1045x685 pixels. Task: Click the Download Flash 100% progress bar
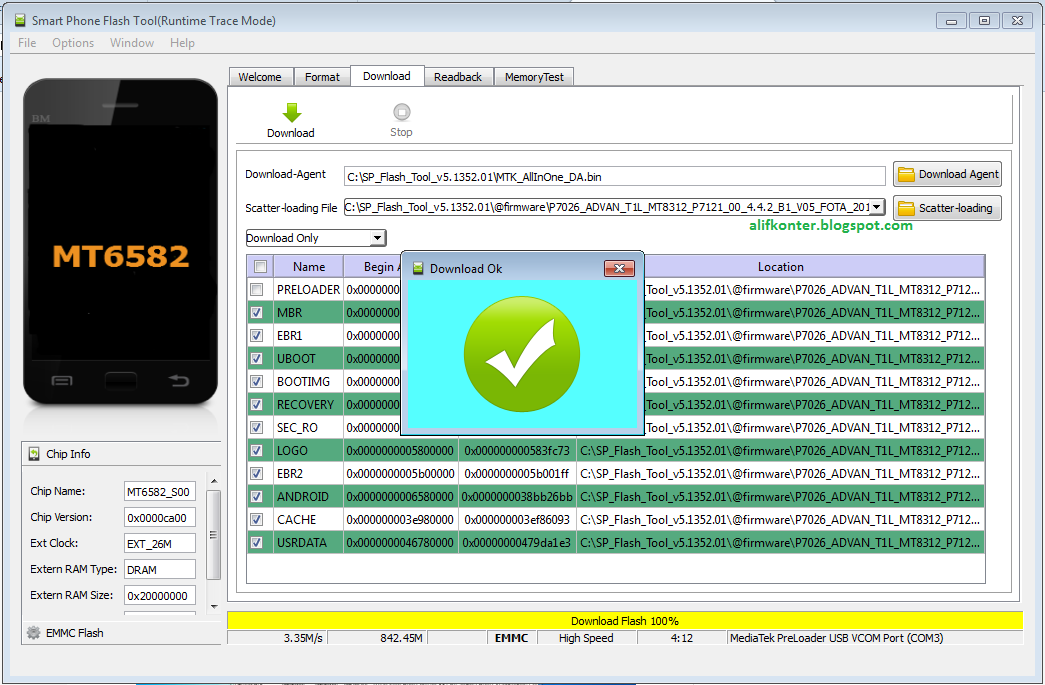pos(624,620)
